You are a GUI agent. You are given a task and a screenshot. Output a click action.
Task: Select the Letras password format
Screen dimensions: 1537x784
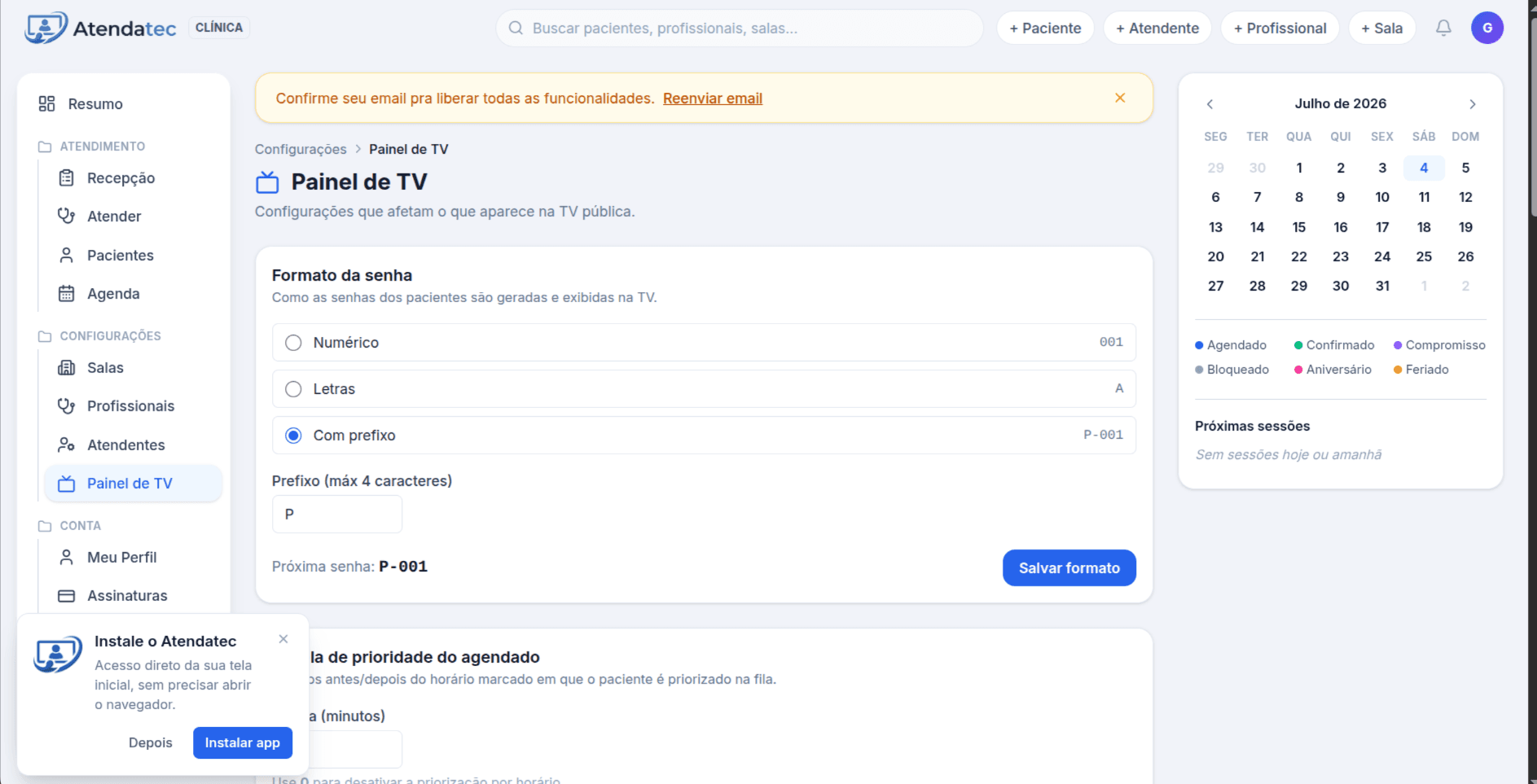(x=704, y=388)
